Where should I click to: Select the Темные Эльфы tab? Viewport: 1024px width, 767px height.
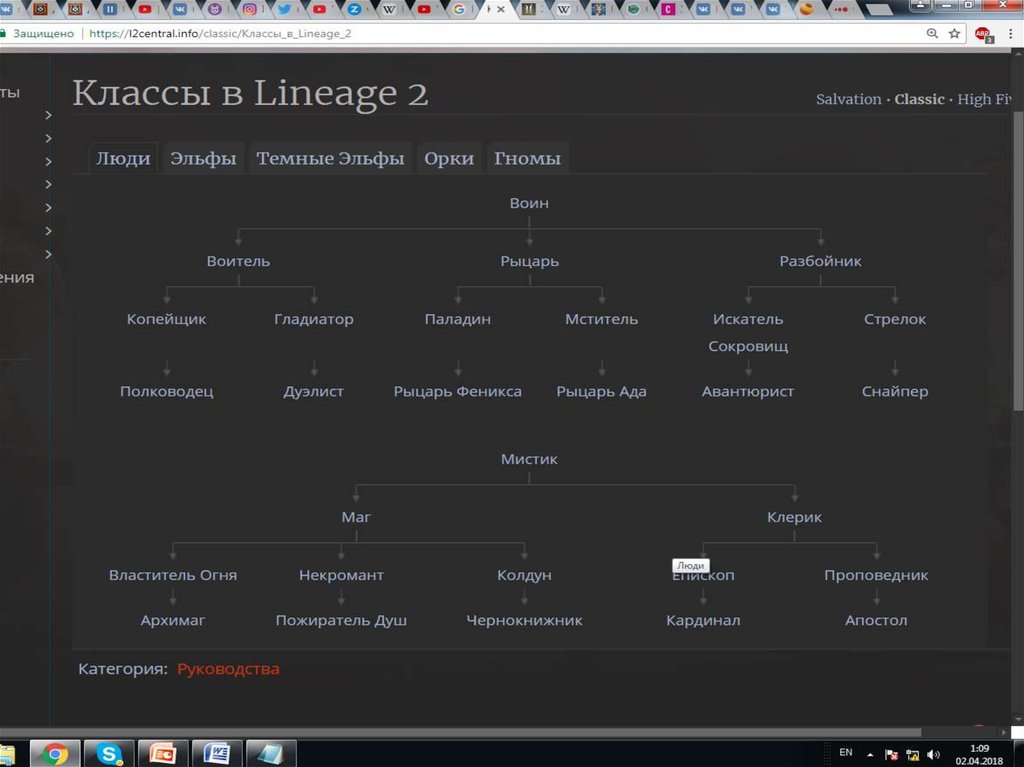coord(330,158)
